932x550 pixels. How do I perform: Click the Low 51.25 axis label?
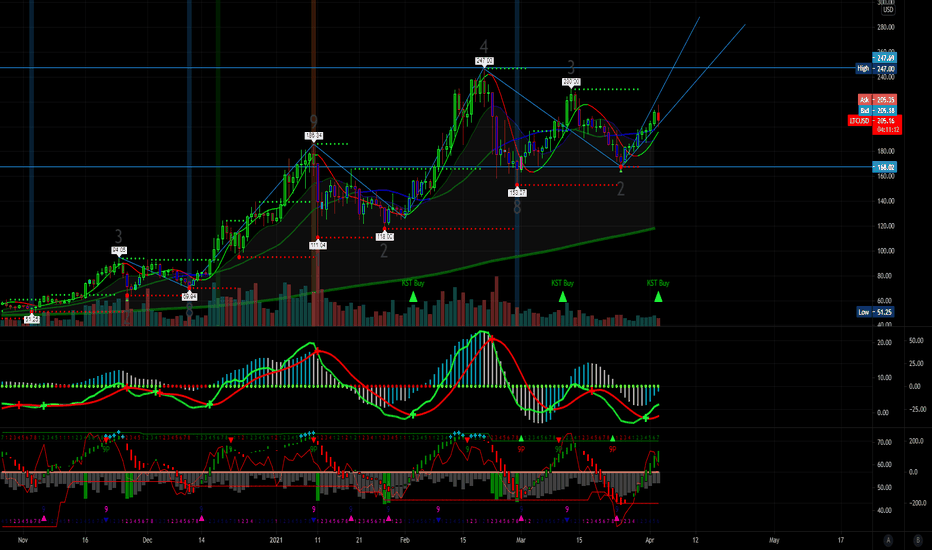click(x=875, y=312)
